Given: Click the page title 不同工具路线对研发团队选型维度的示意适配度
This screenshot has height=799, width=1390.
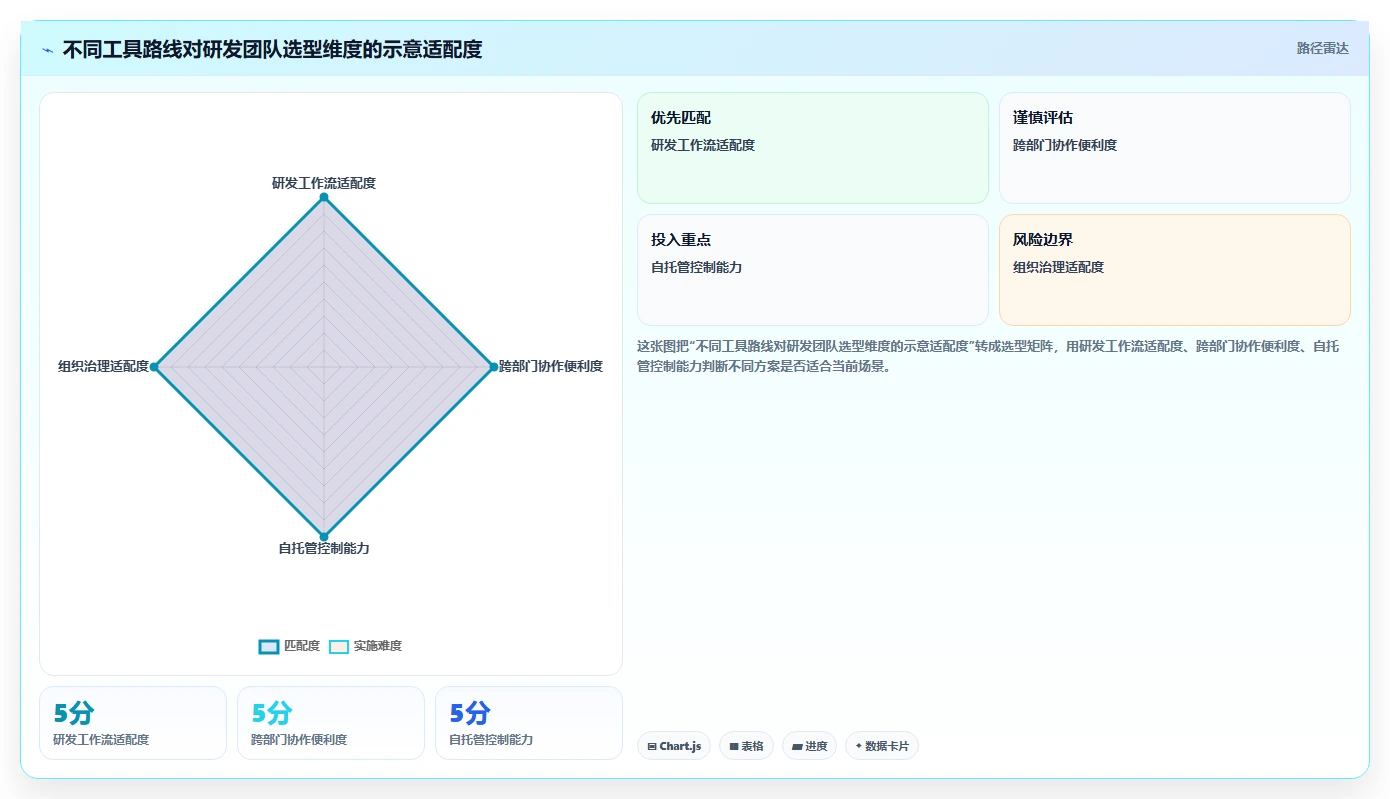Looking at the screenshot, I should (x=272, y=49).
